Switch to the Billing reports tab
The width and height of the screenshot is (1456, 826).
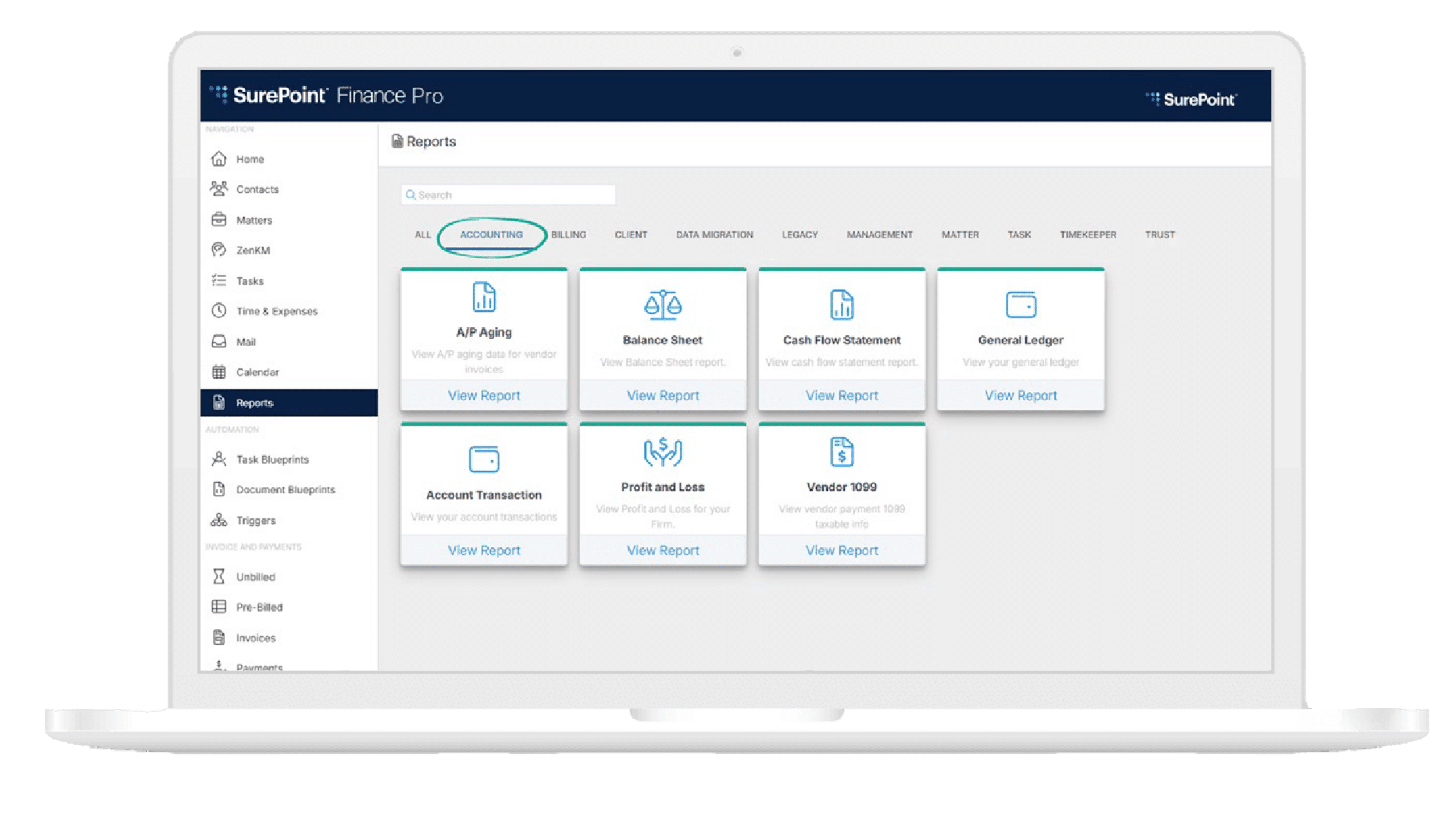(568, 235)
